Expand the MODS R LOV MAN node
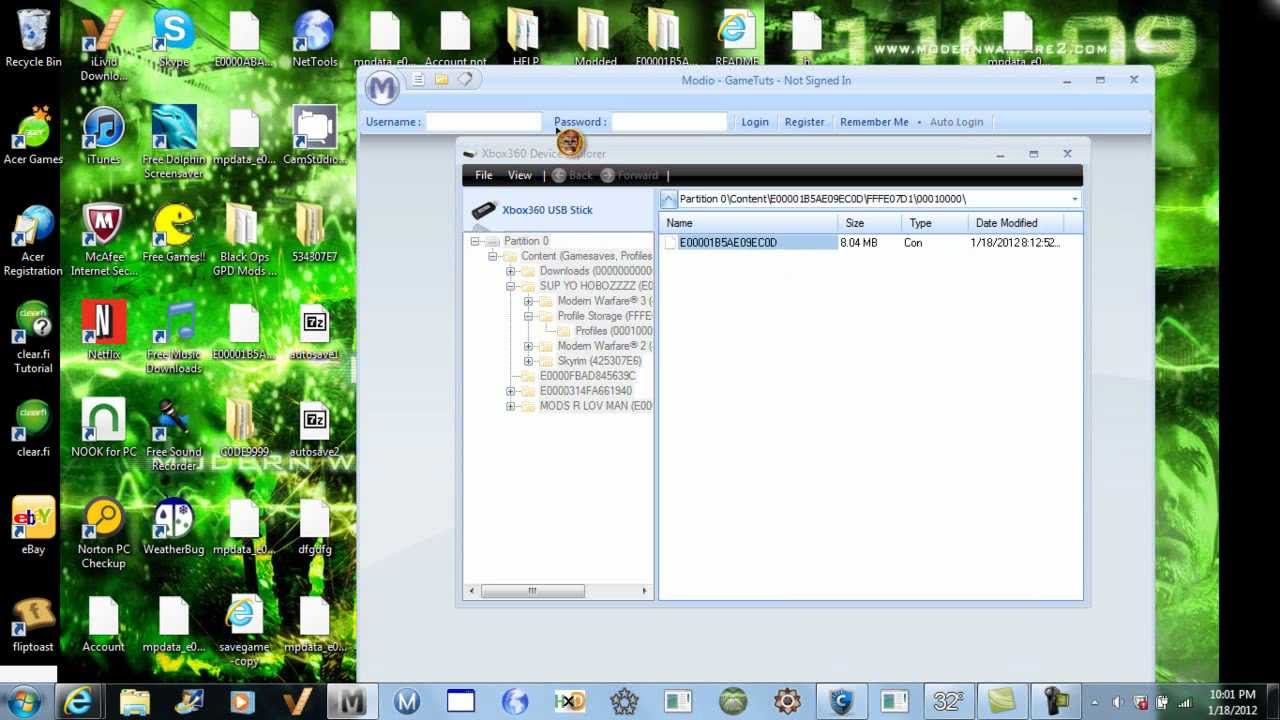Viewport: 1280px width, 720px height. pyautogui.click(x=511, y=406)
